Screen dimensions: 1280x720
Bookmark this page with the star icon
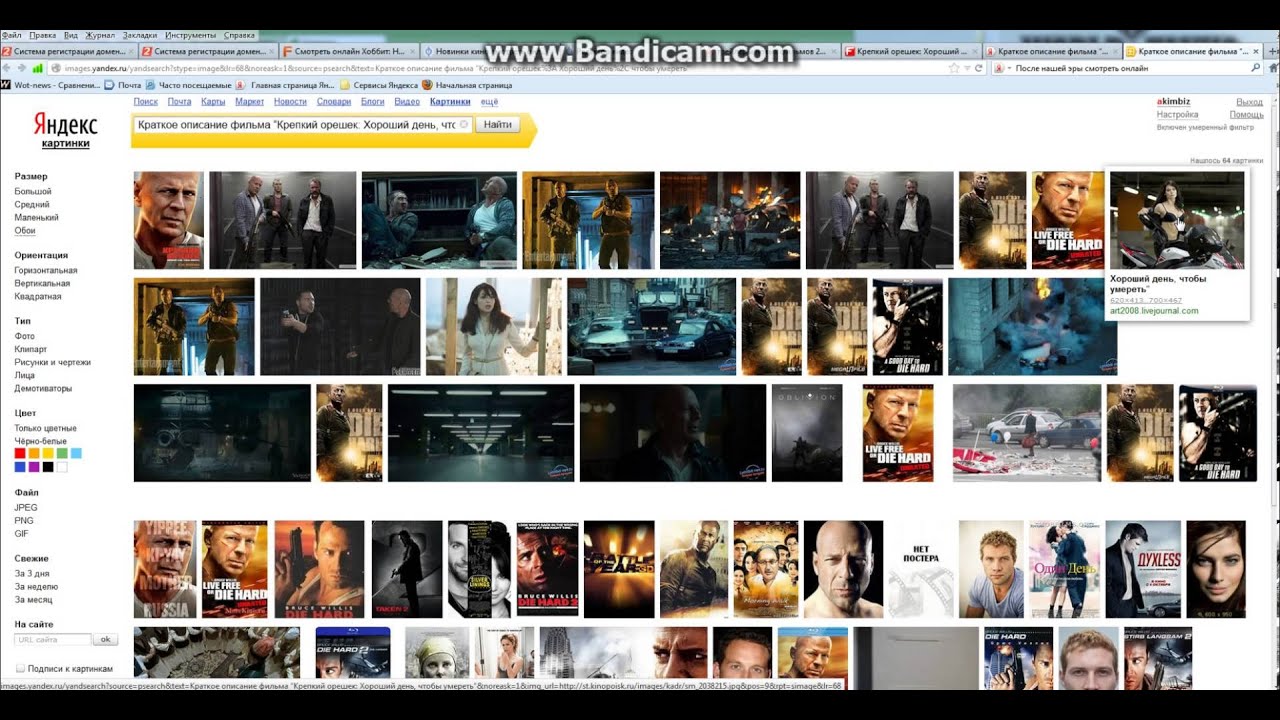point(954,68)
